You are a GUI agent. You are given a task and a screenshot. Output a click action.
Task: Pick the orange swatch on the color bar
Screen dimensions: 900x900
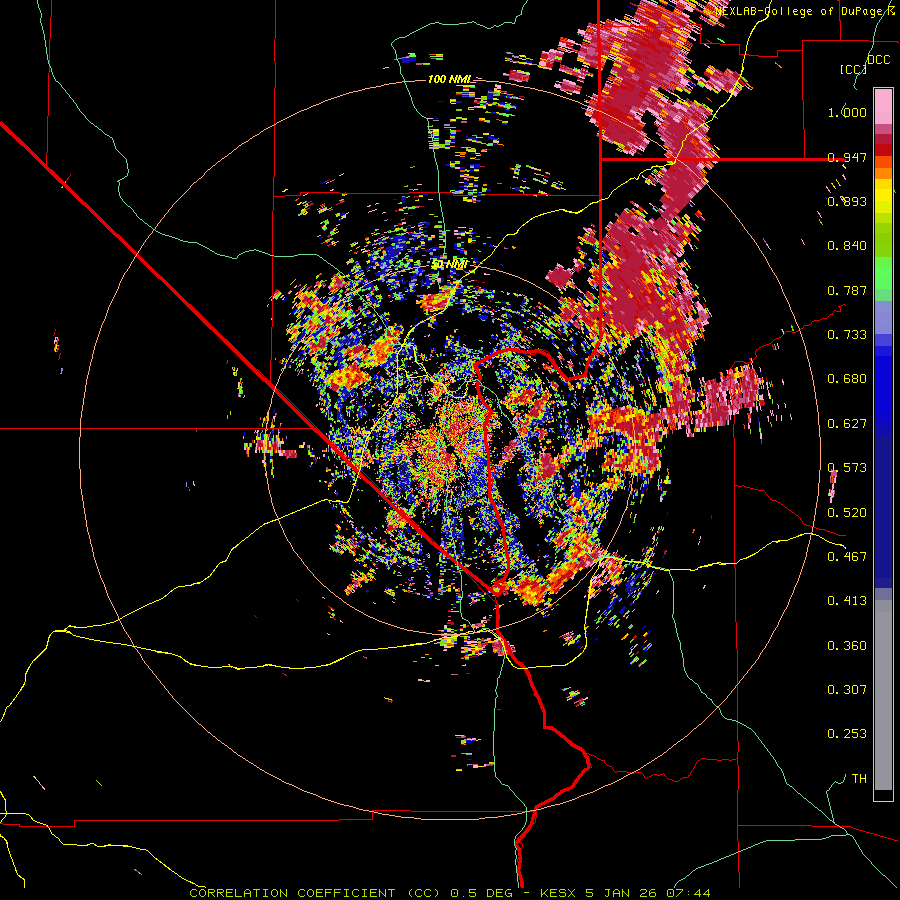click(x=883, y=173)
